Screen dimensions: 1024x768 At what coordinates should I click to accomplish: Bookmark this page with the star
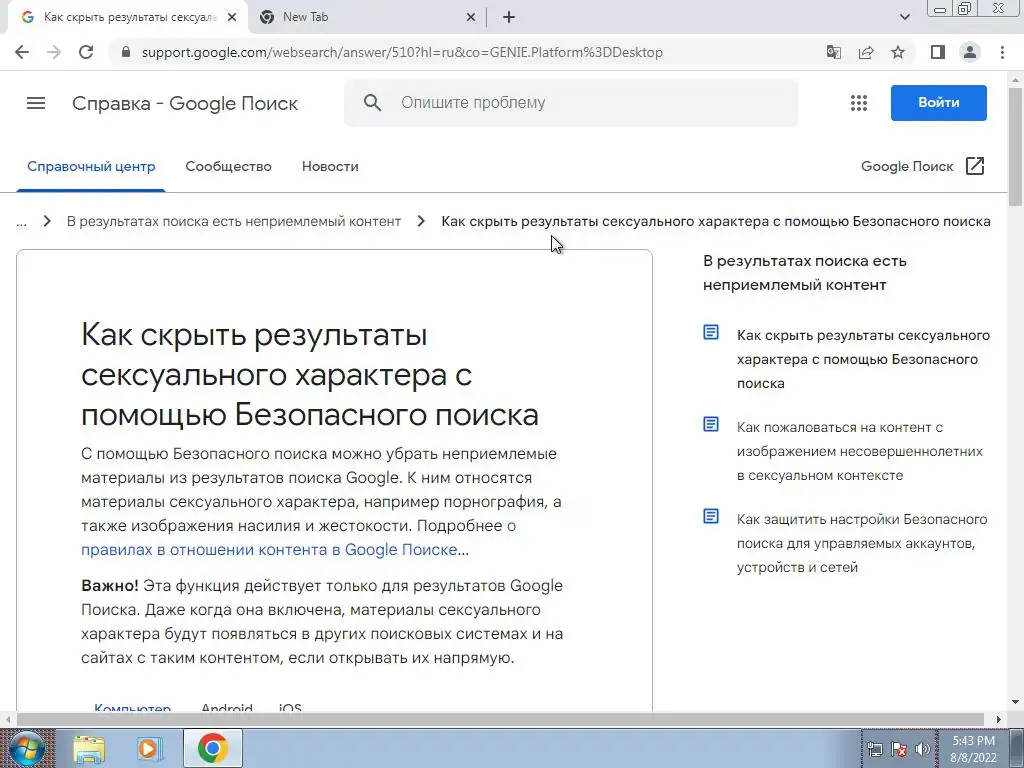[898, 52]
